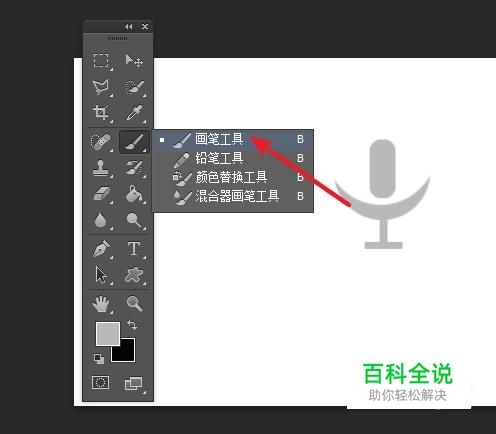
Task: Select the Spot Healing Brush tool
Action: click(x=101, y=141)
